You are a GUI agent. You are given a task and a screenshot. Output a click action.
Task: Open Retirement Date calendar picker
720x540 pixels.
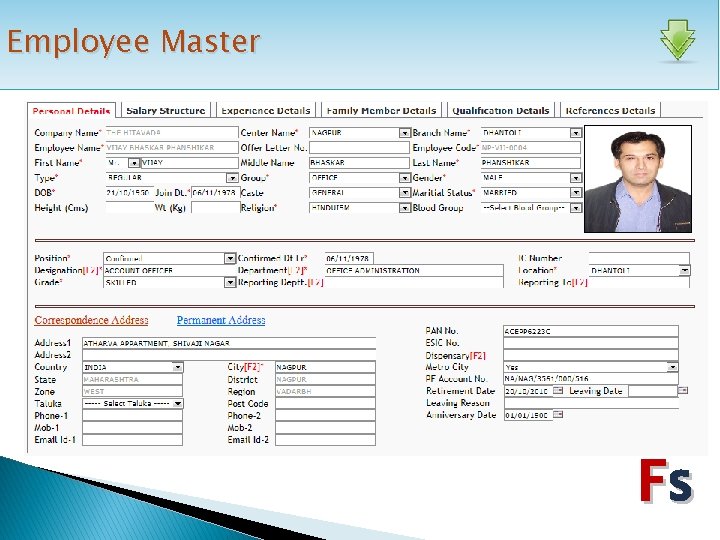click(558, 390)
